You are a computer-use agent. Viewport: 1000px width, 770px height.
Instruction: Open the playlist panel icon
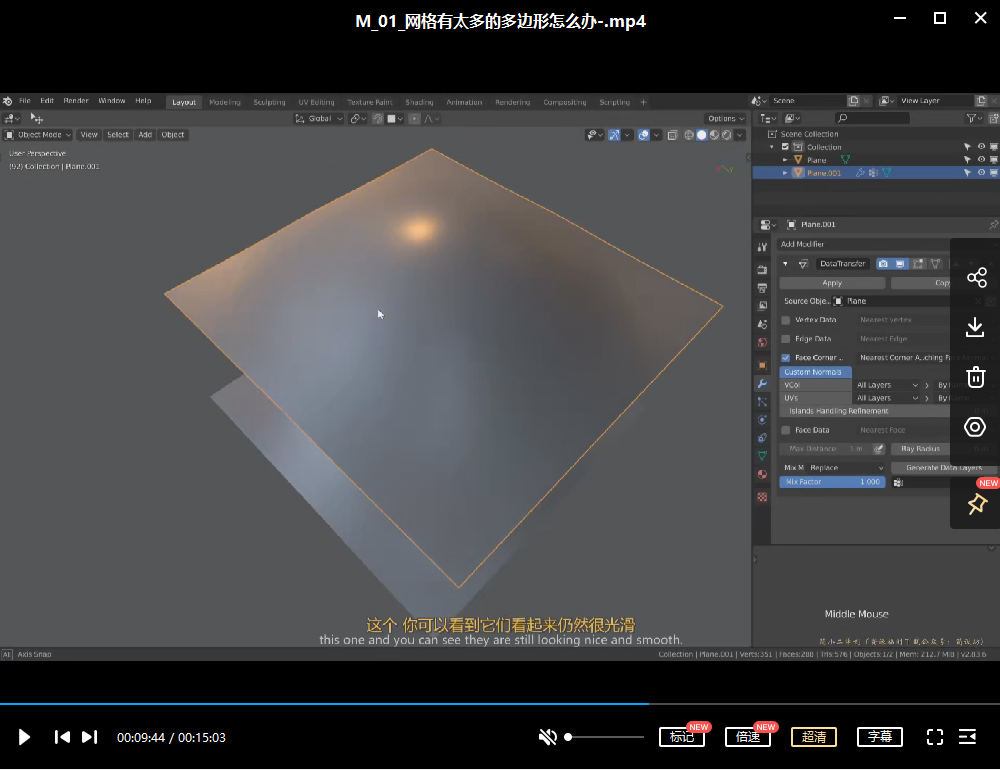[x=968, y=737]
